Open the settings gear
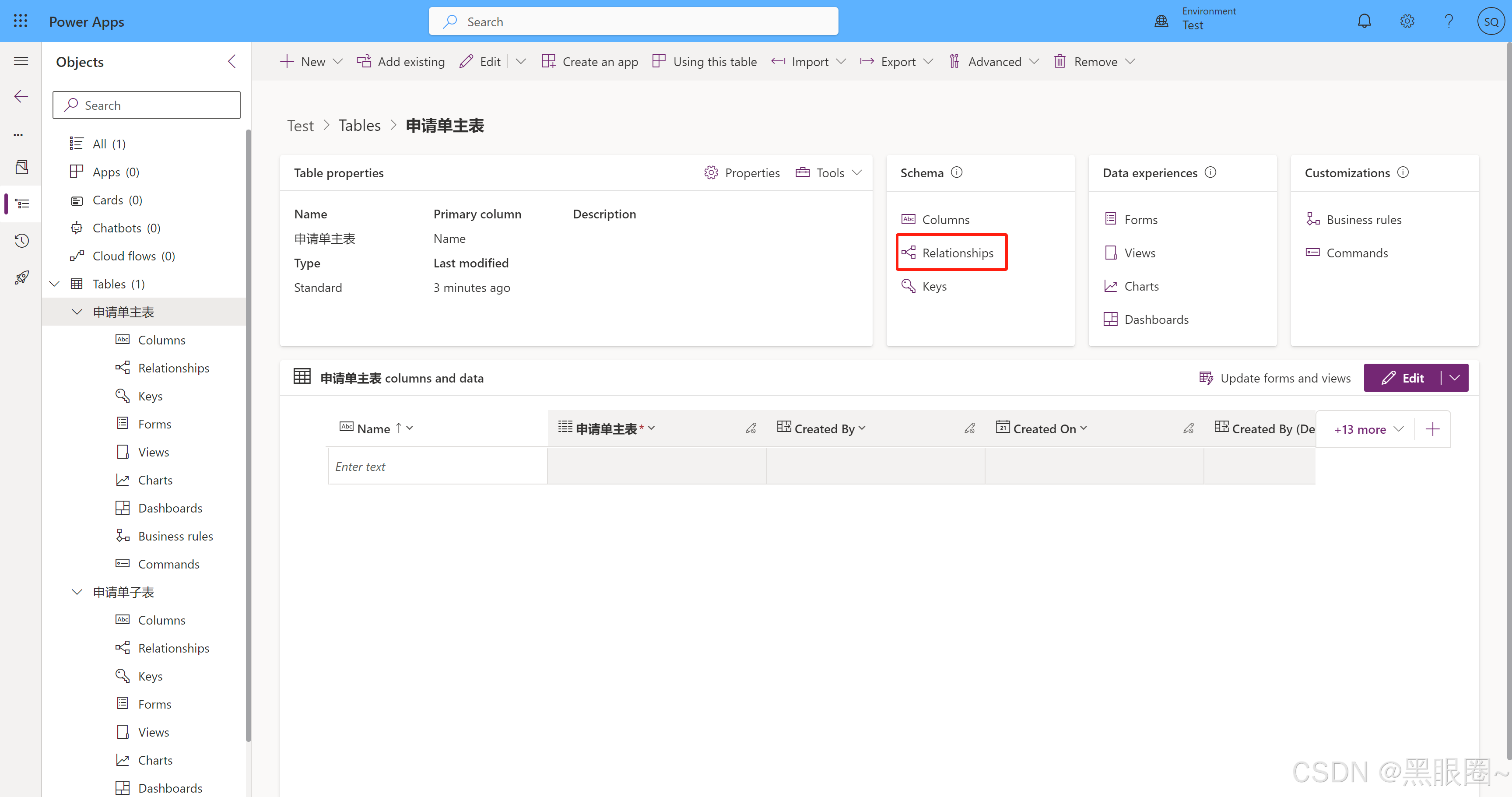This screenshot has width=1512, height=797. coord(1407,21)
